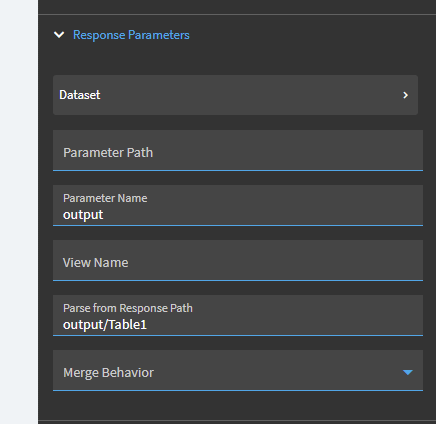Focus the Parameter Name input field
Image resolution: width=436 pixels, height=424 pixels.
click(x=238, y=205)
